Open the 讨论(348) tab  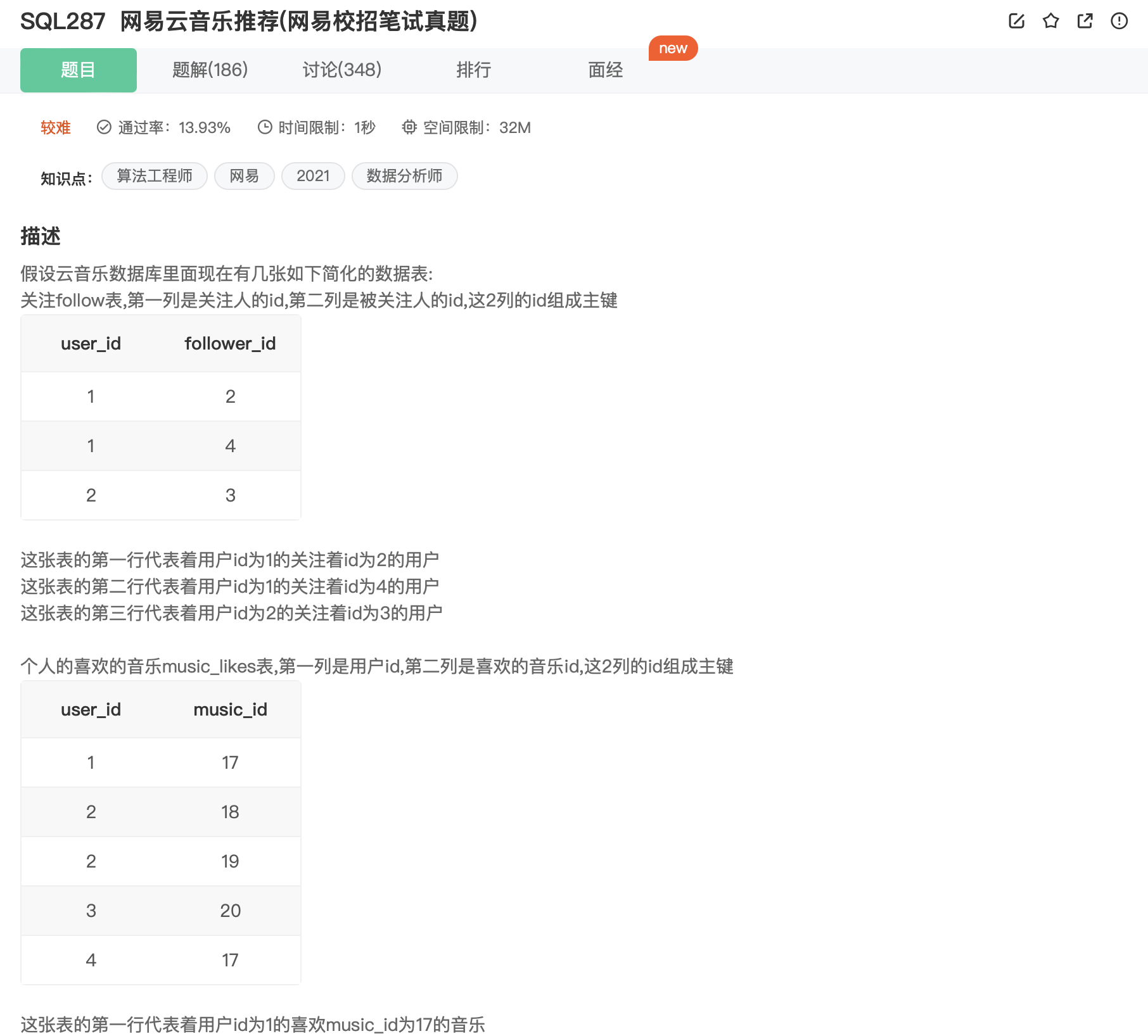pos(342,70)
